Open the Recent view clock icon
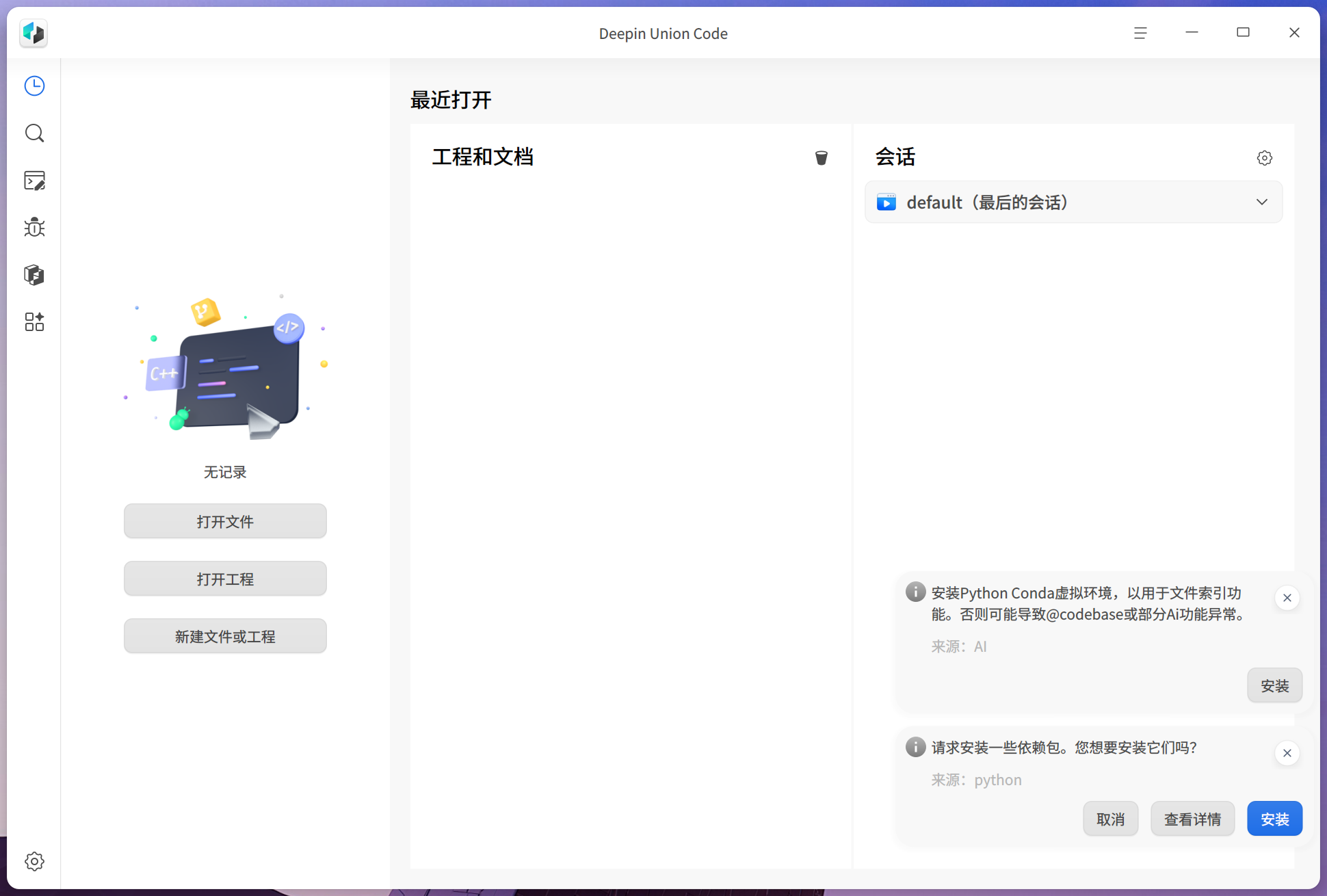 34,86
